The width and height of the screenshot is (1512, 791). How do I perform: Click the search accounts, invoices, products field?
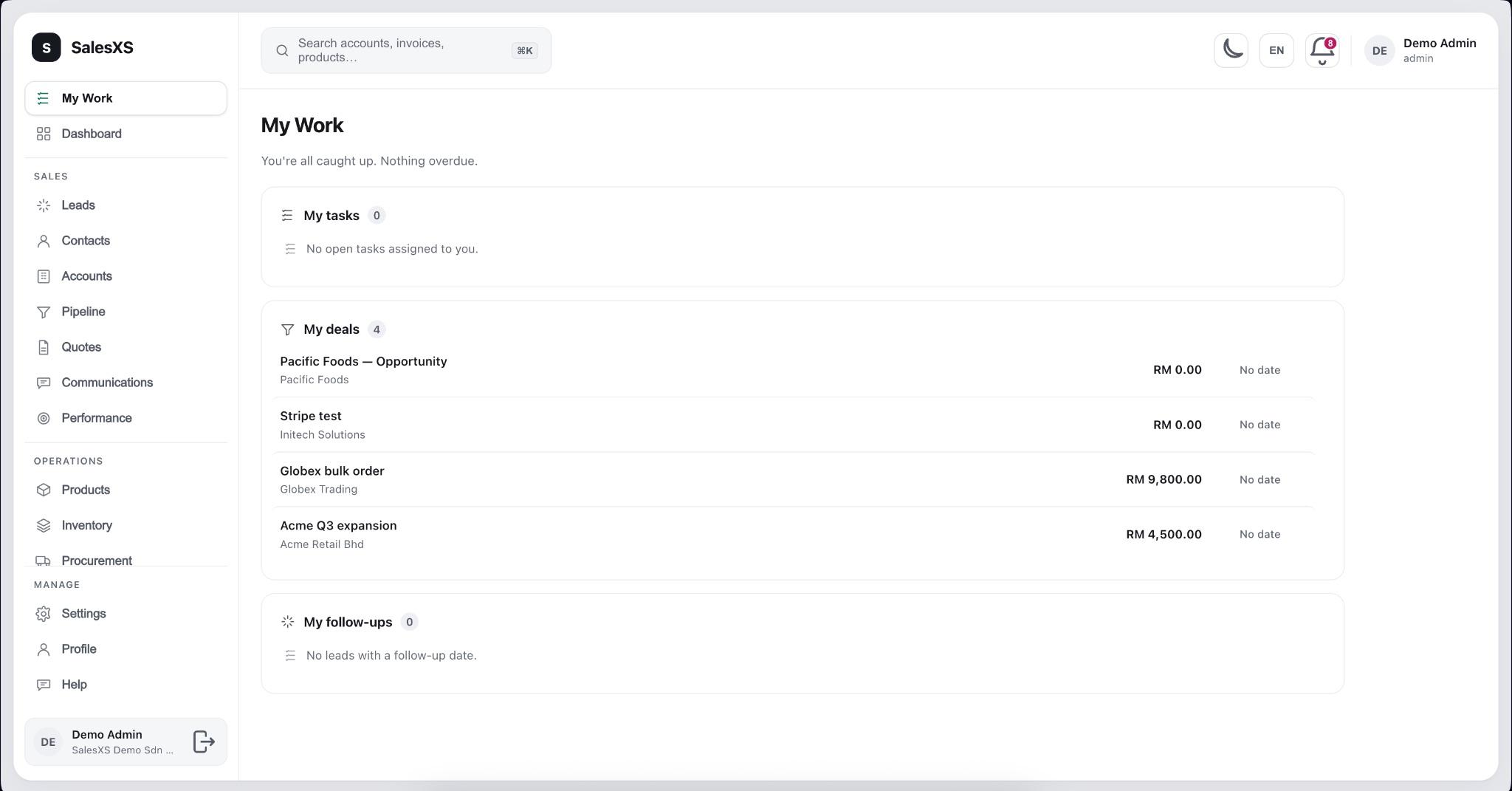click(406, 50)
